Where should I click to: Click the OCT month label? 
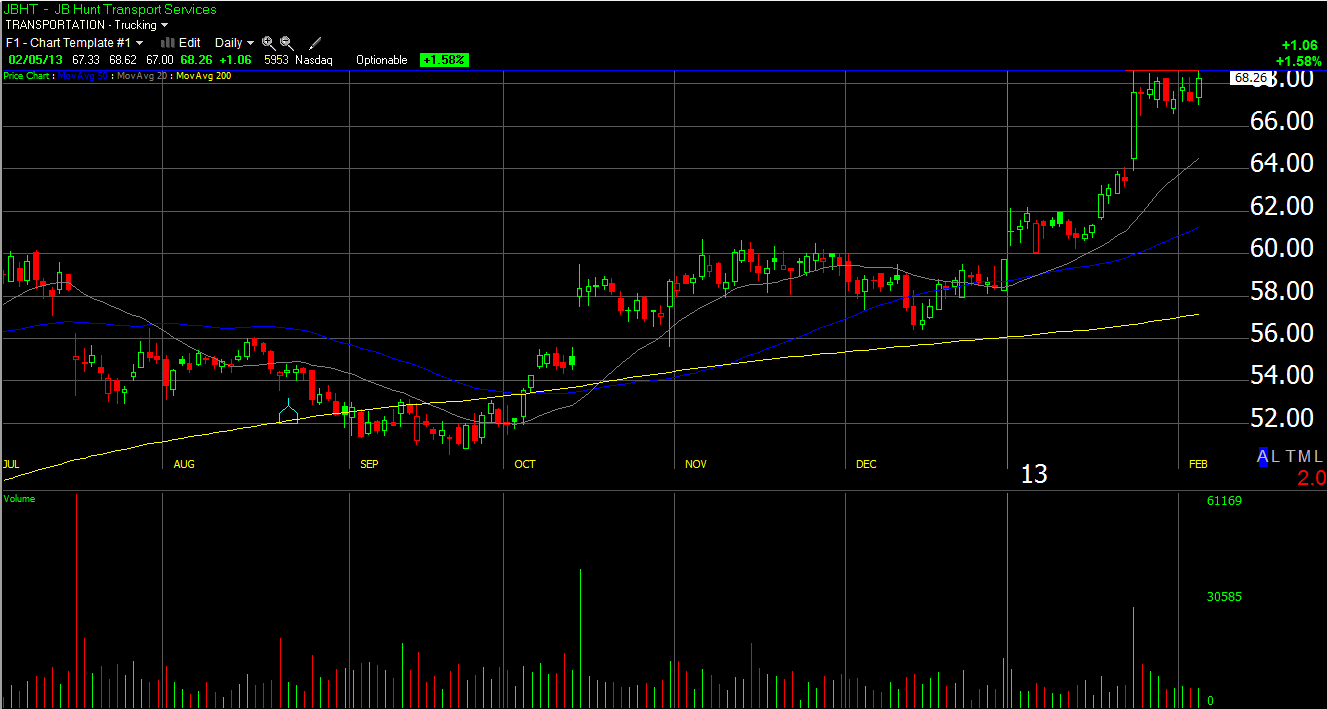click(x=524, y=465)
